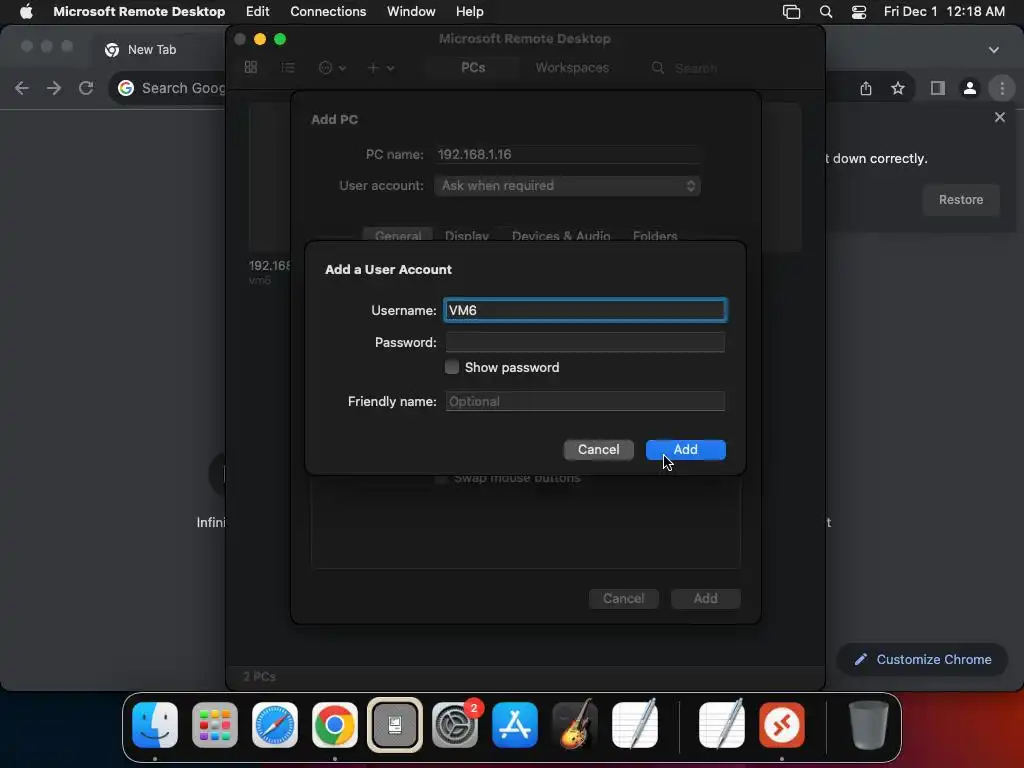This screenshot has height=768, width=1024.
Task: Switch to the Devices & Audio tab
Action: [561, 236]
